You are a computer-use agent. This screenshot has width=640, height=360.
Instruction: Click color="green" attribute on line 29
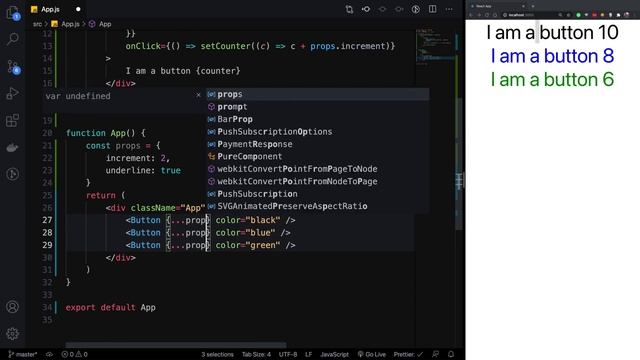248,245
